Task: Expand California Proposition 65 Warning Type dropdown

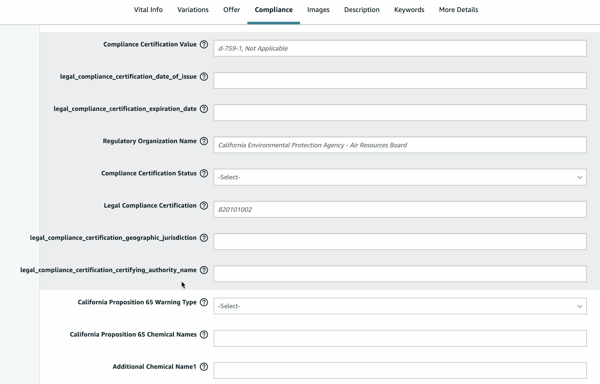Action: pos(400,306)
